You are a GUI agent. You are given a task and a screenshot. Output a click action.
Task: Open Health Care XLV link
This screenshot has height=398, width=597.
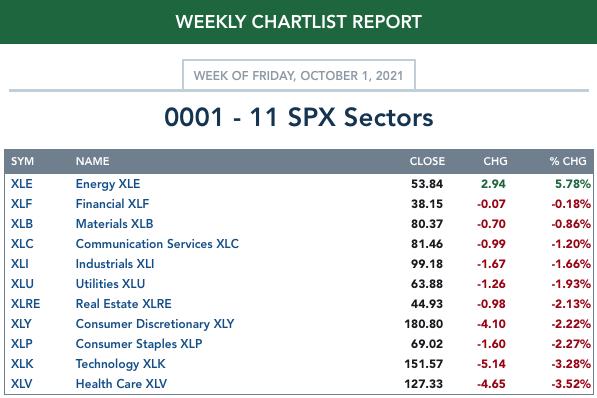tap(121, 384)
